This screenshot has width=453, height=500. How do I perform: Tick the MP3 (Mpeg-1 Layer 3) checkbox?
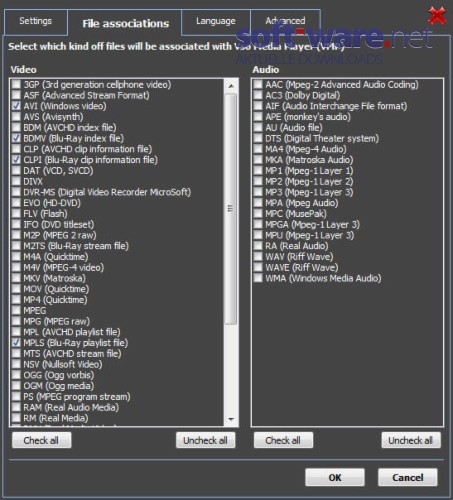coord(258,192)
